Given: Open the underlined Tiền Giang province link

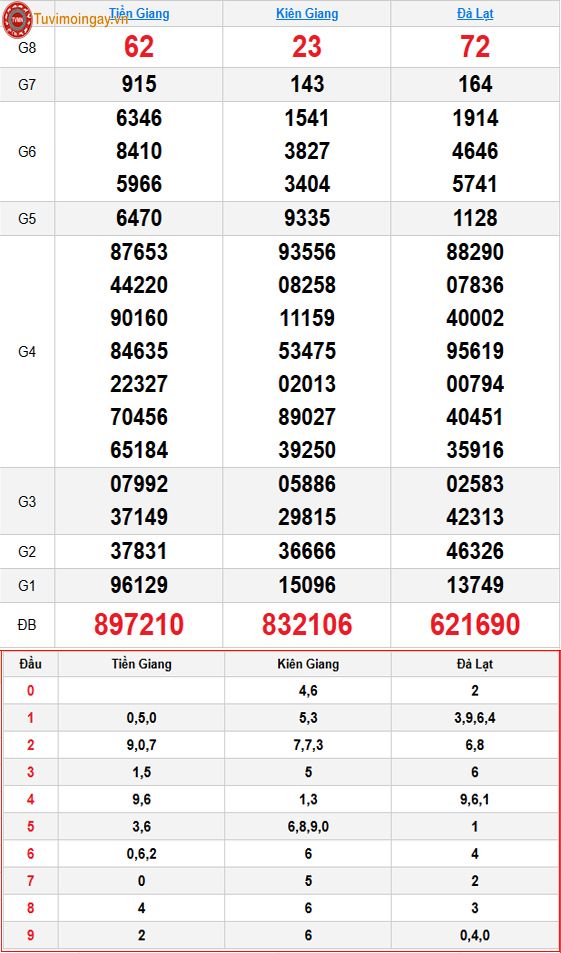Looking at the screenshot, I should click(x=139, y=13).
